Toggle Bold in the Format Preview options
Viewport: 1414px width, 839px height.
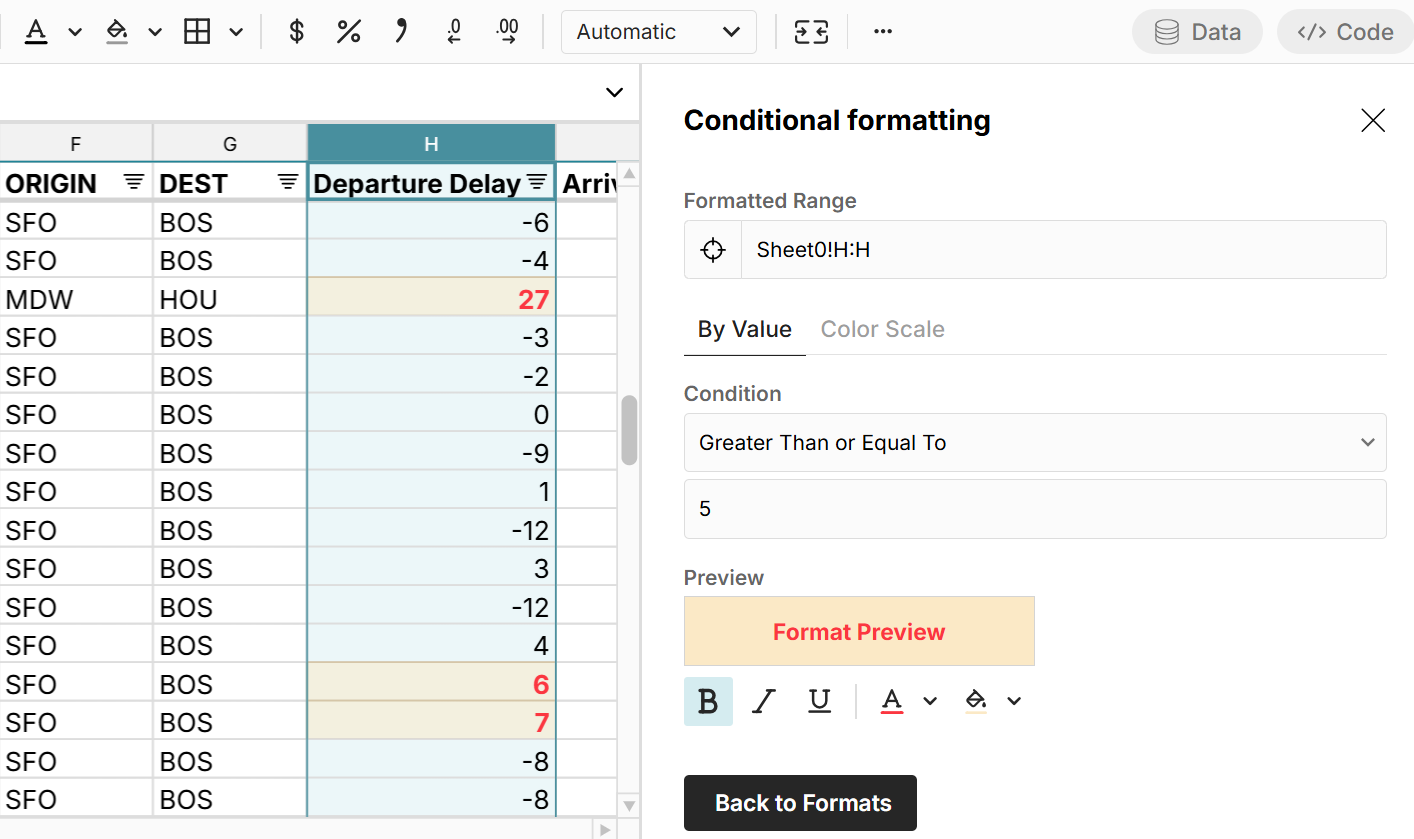[x=708, y=701]
